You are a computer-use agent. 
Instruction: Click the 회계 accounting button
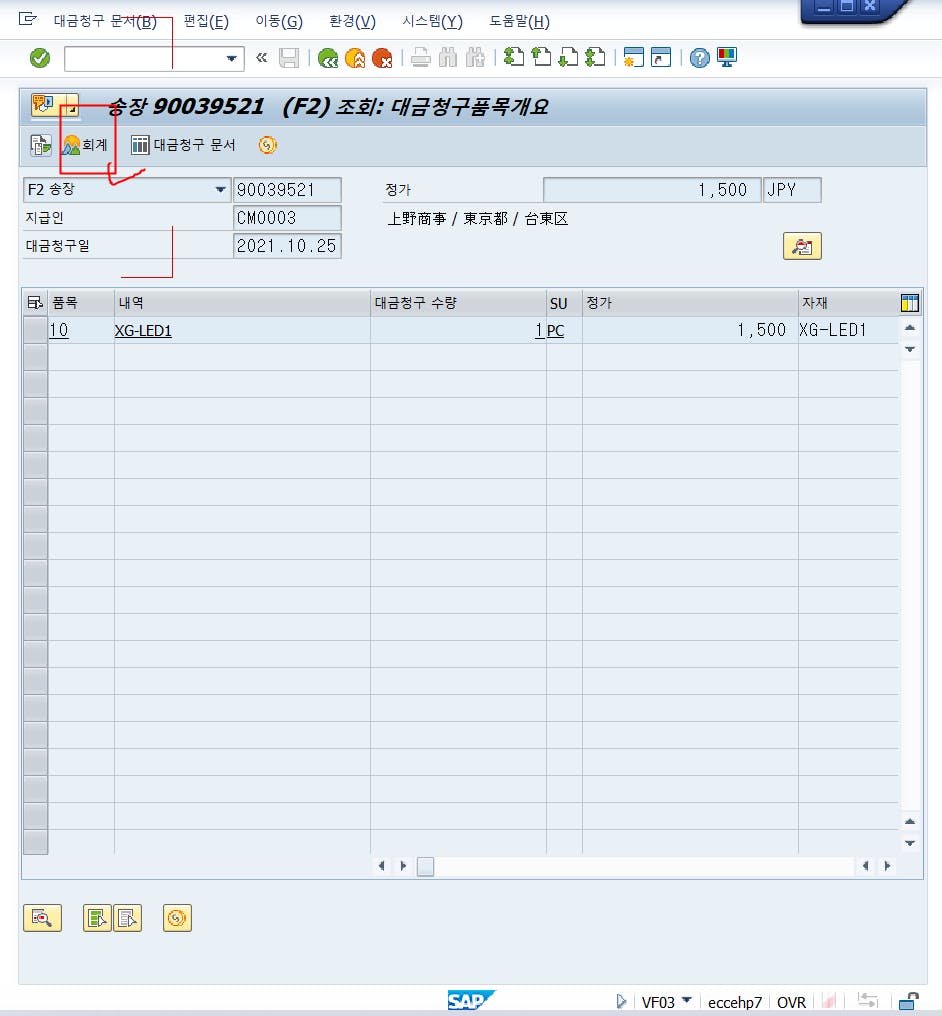85,144
